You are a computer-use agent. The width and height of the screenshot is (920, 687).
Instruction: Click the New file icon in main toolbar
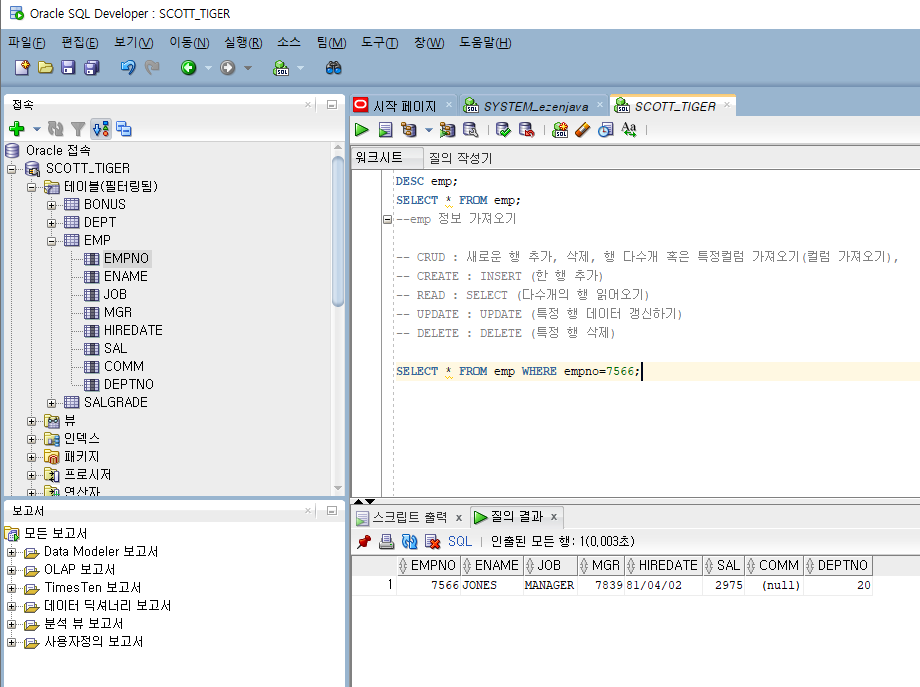coord(22,67)
